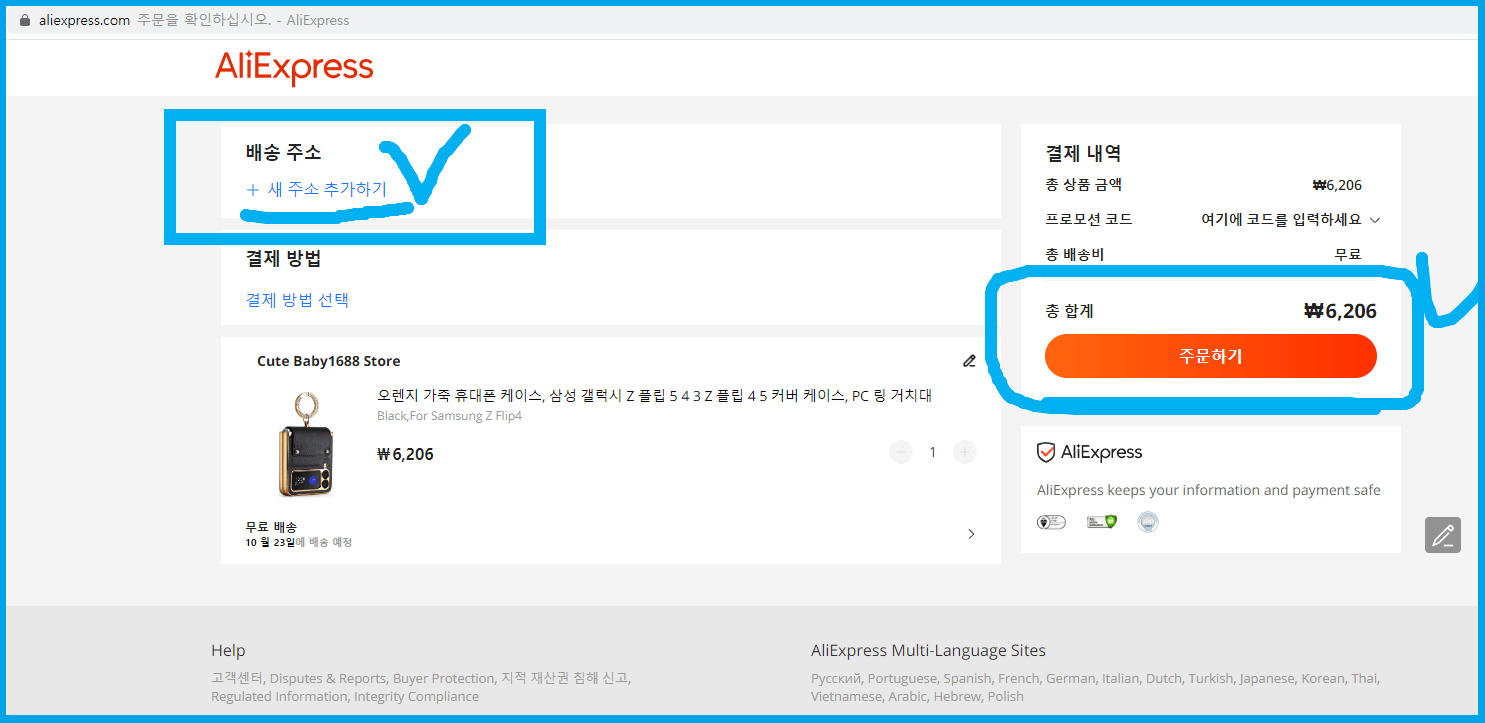Increase item quantity with plus button
Image resolution: width=1485 pixels, height=723 pixels.
click(964, 452)
